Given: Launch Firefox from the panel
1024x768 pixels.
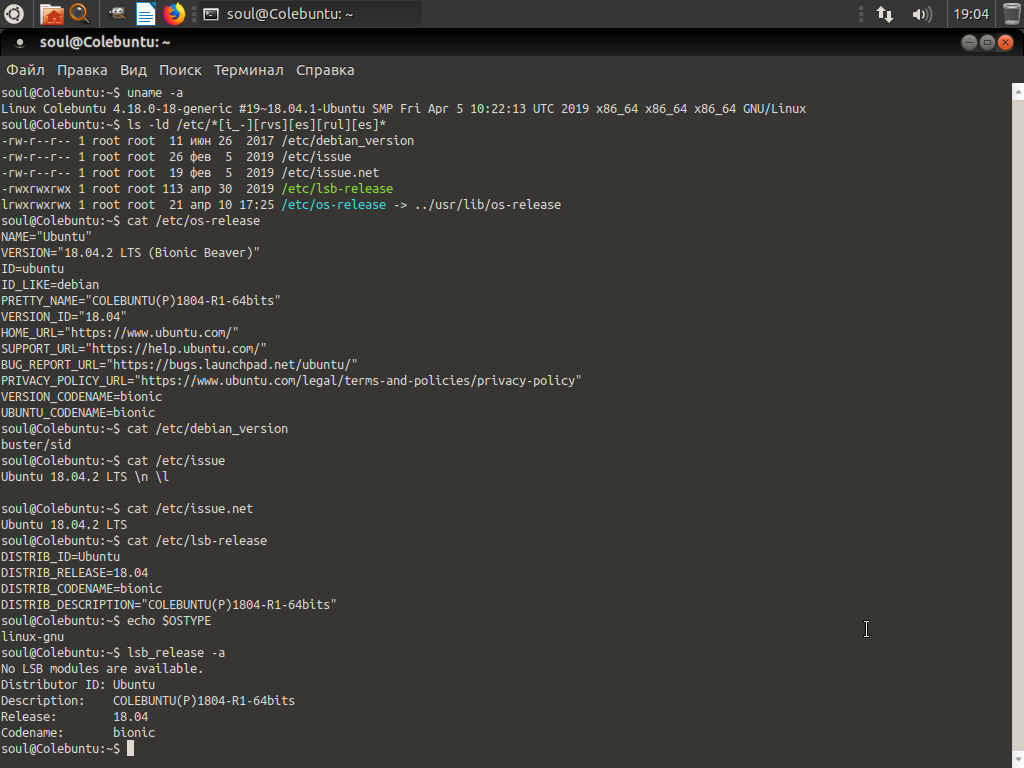Looking at the screenshot, I should [x=174, y=14].
